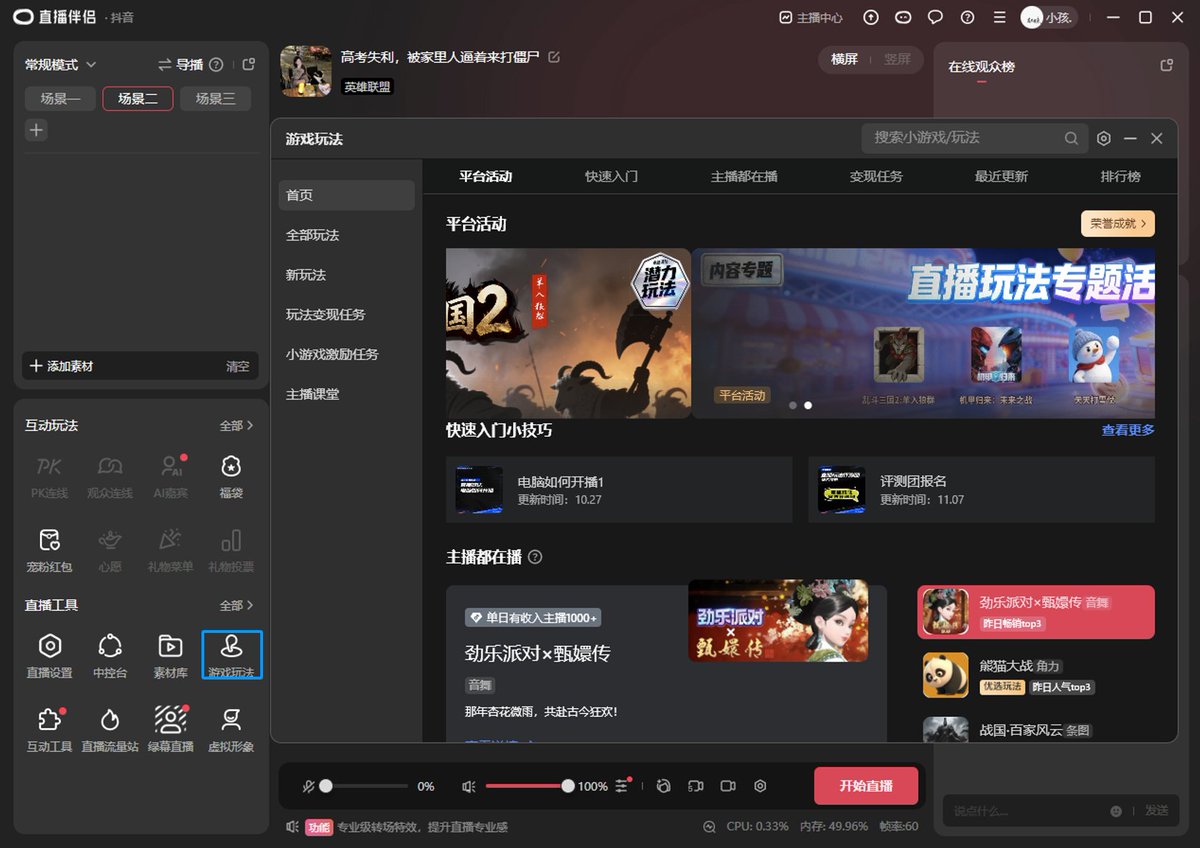Switch to 快速入门 tab
This screenshot has width=1200, height=848.
click(x=611, y=176)
